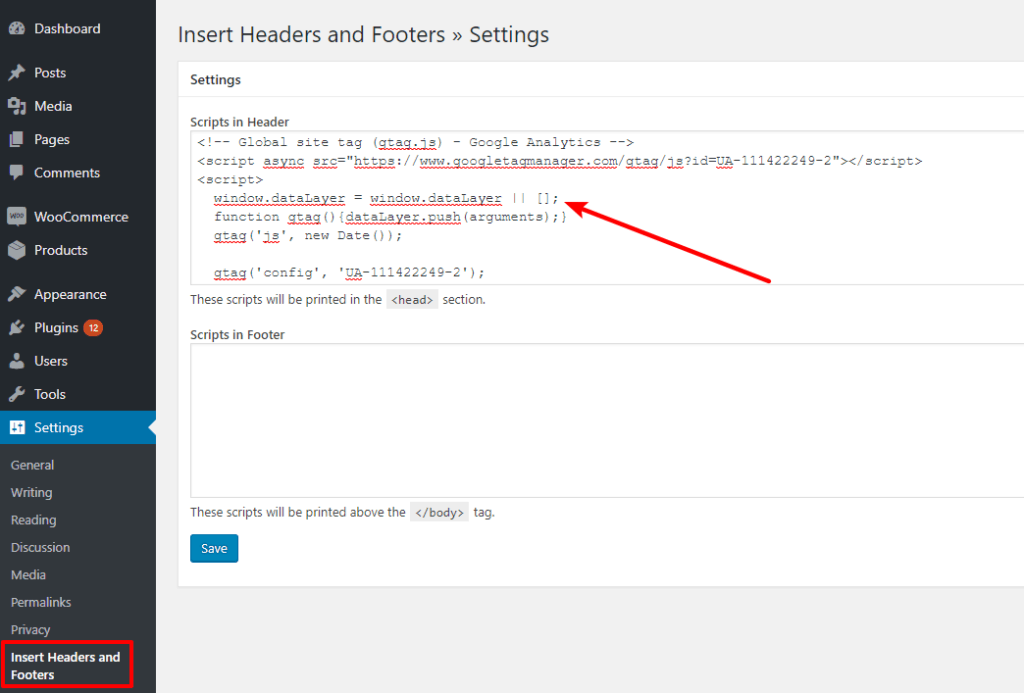This screenshot has height=693, width=1024.
Task: Open the Settings menu label
Action: tap(59, 427)
